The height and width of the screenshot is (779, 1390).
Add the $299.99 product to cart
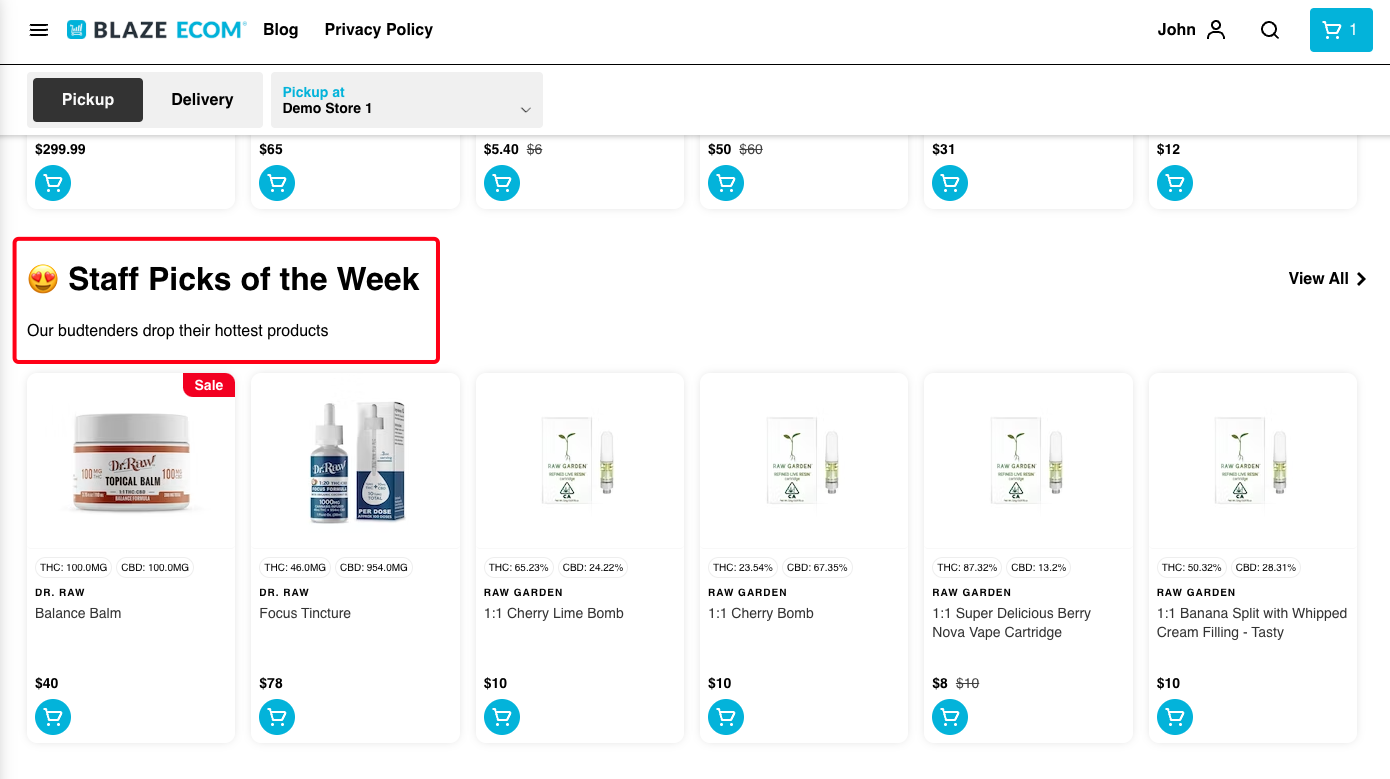53,183
